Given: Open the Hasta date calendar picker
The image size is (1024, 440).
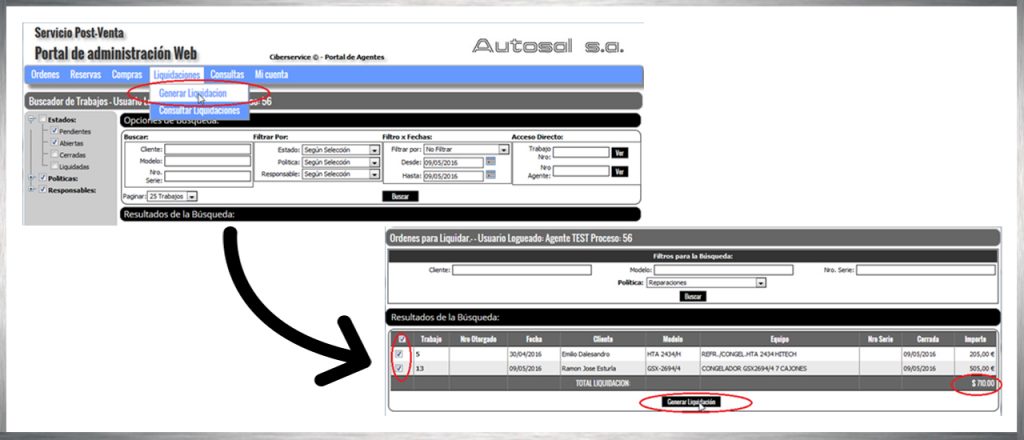Looking at the screenshot, I should (491, 175).
